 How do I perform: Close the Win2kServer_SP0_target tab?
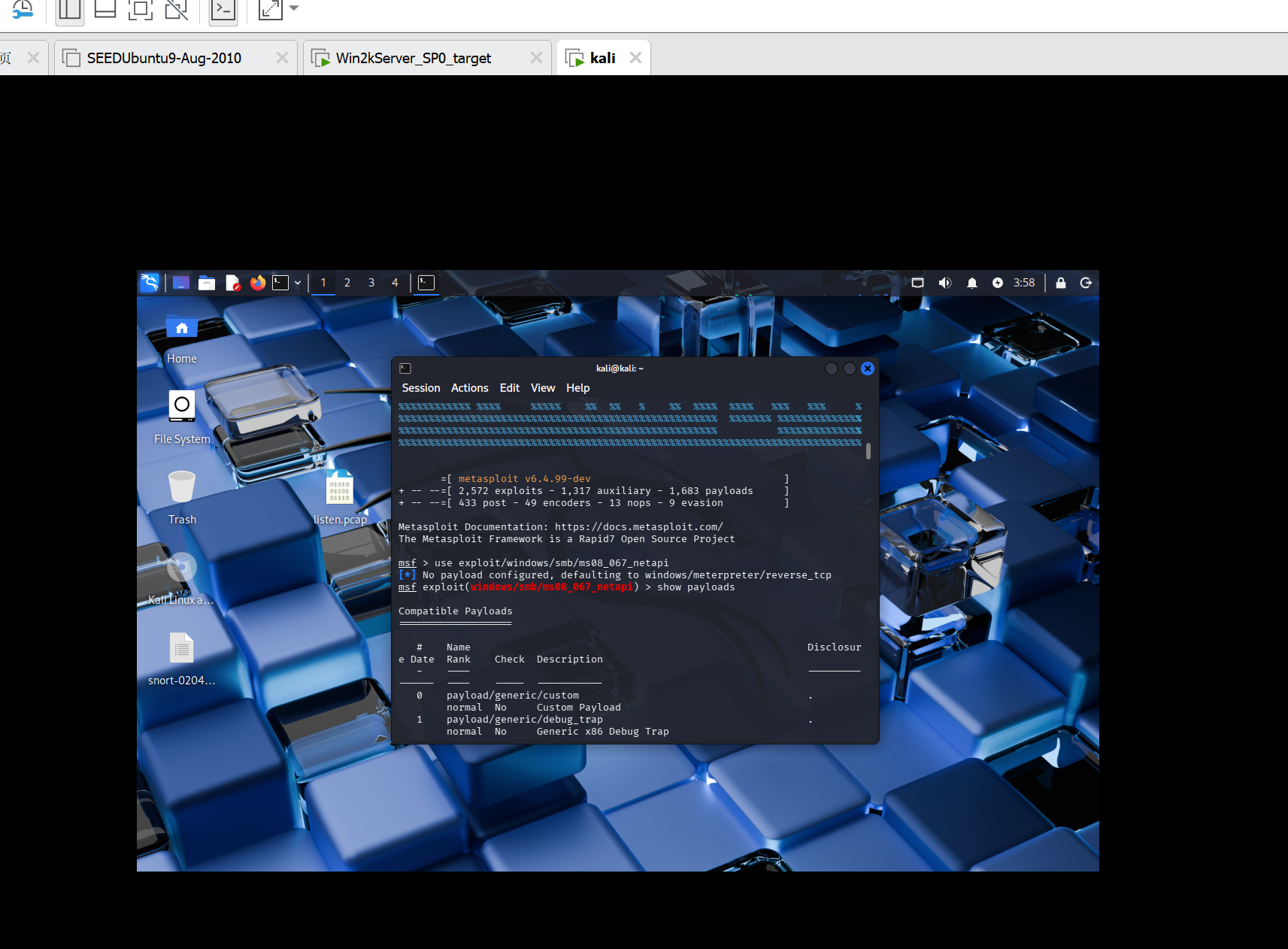pos(536,58)
